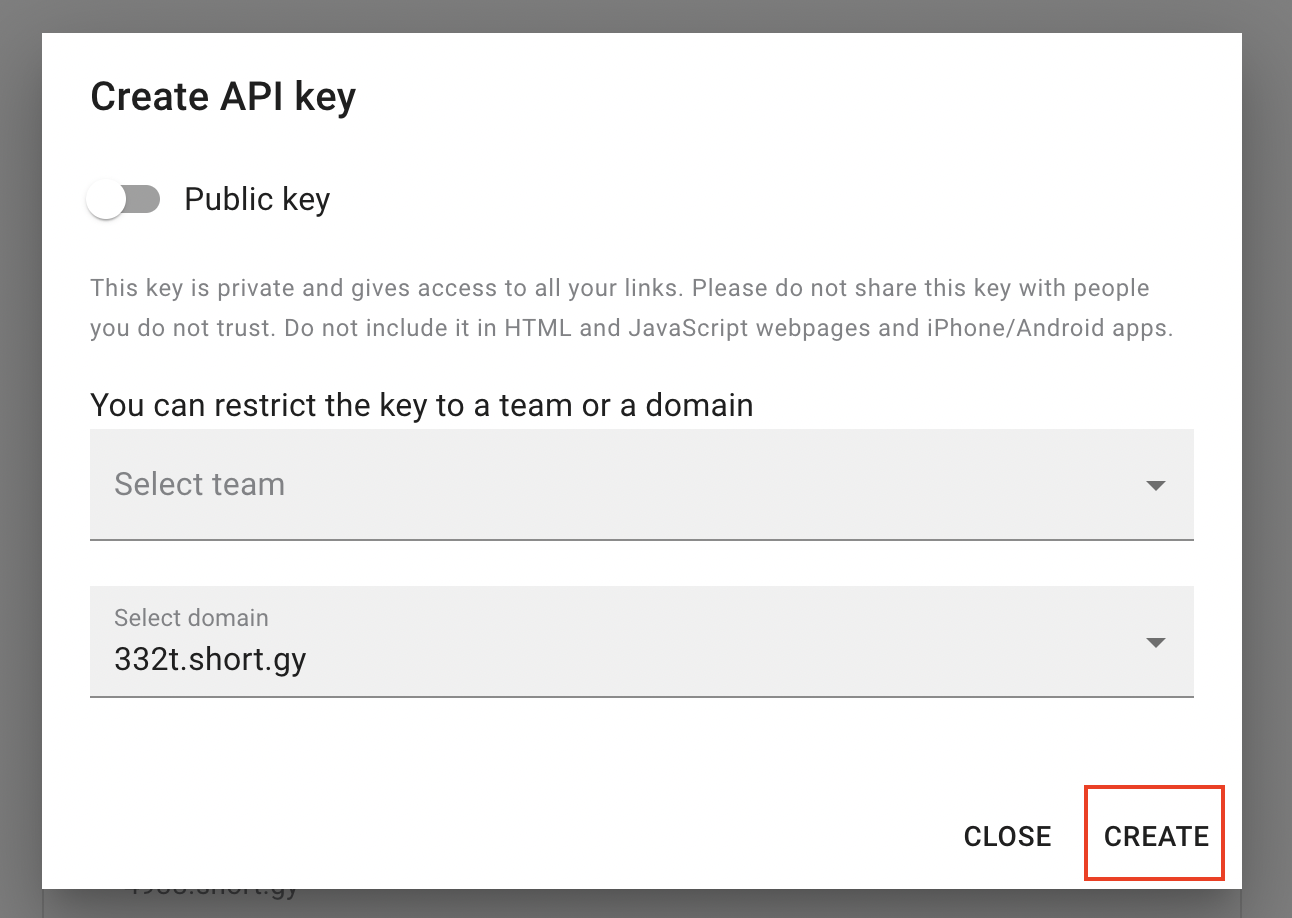Expand the Select domain dropdown arrow
Image resolution: width=1292 pixels, height=918 pixels.
tap(1155, 643)
